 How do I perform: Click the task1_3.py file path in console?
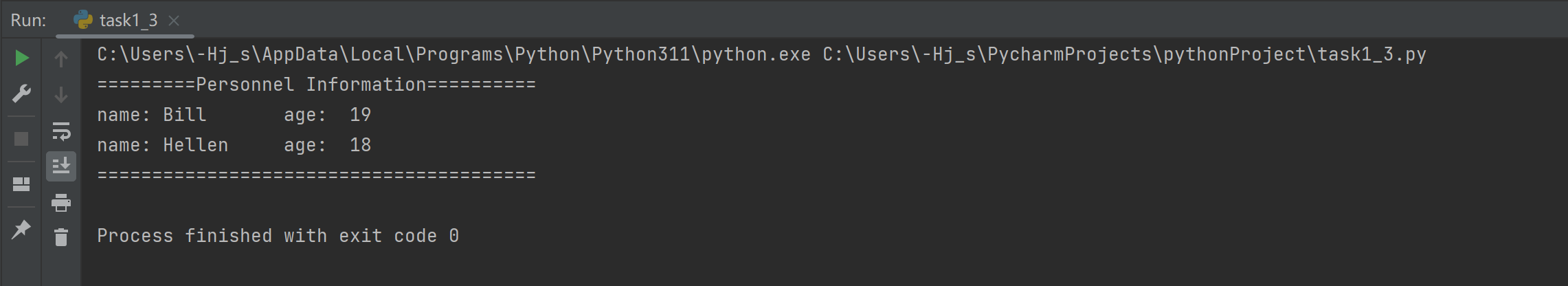1124,54
